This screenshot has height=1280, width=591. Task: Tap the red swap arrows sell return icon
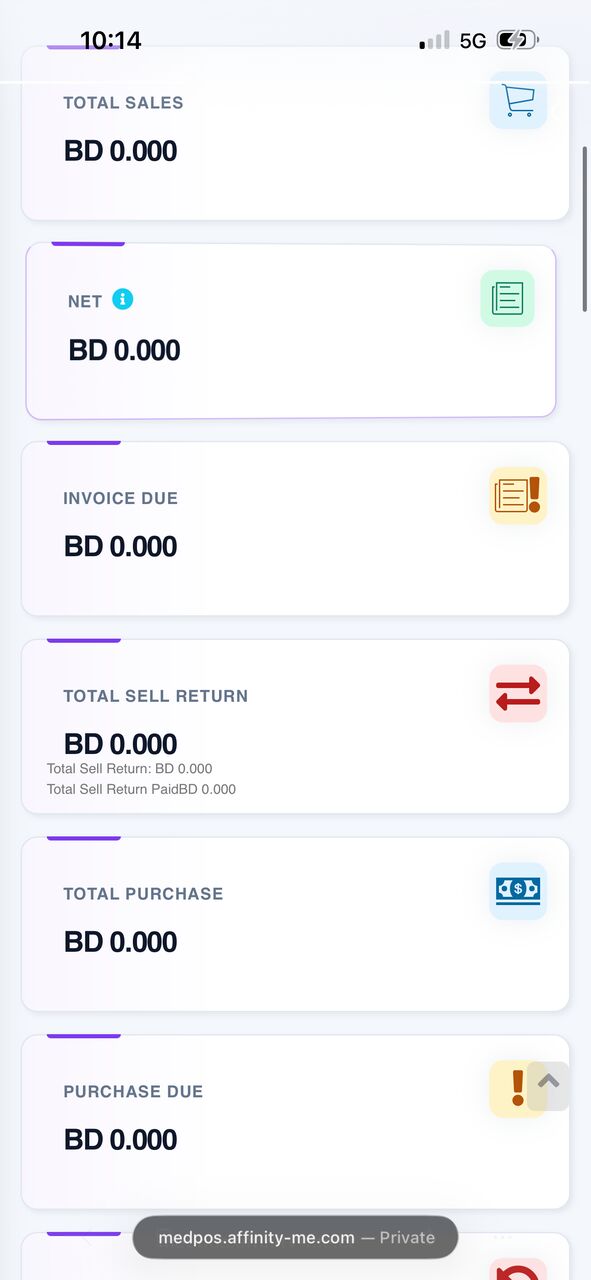(518, 693)
